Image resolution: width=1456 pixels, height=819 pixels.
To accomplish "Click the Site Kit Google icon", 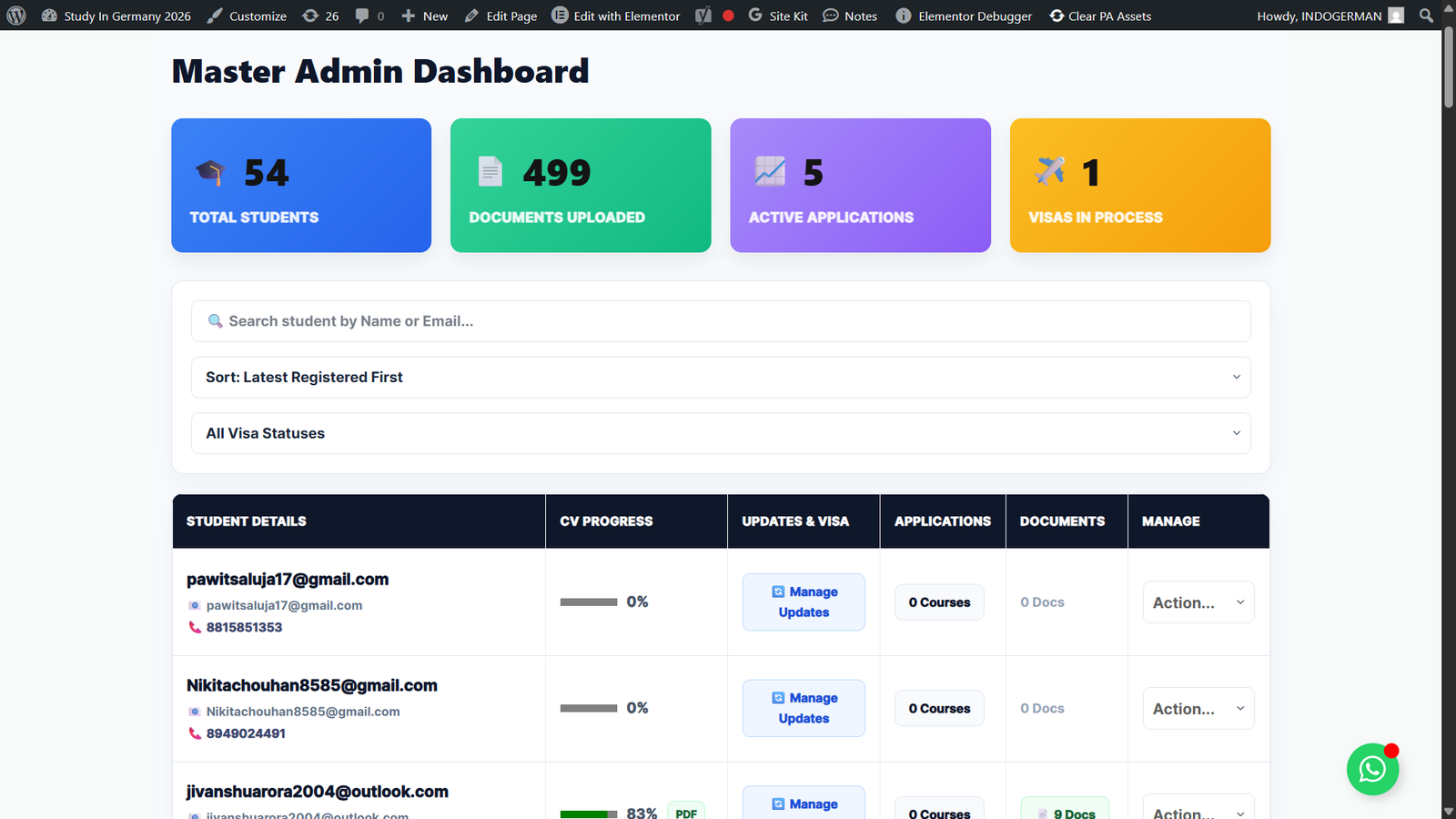I will point(755,15).
